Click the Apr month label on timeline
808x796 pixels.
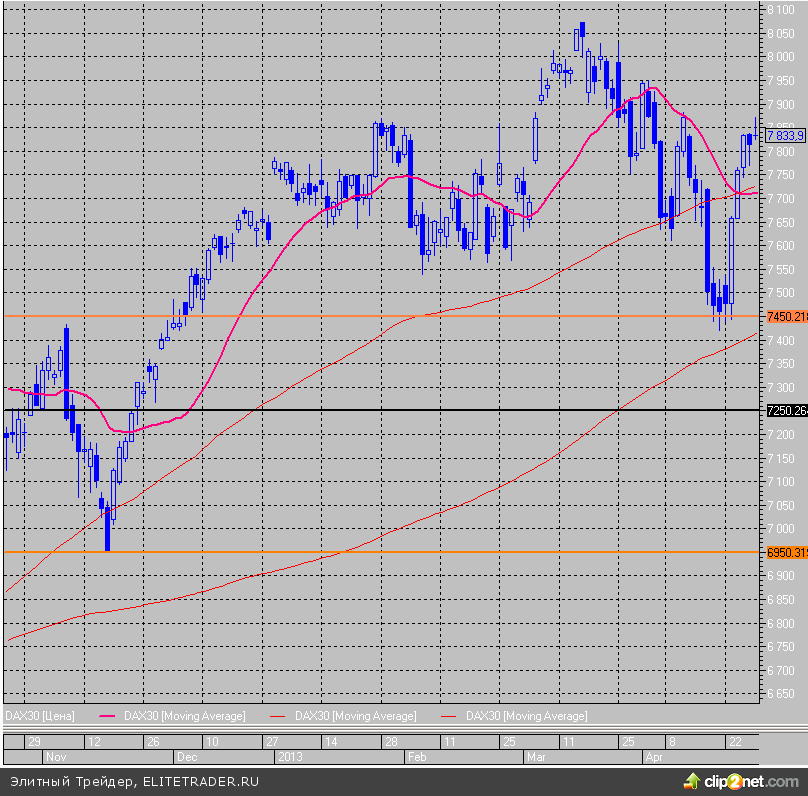653,757
